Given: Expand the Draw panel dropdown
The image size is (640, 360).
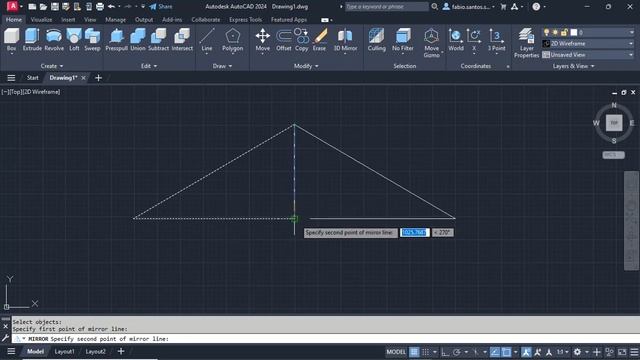Looking at the screenshot, I should [x=222, y=66].
